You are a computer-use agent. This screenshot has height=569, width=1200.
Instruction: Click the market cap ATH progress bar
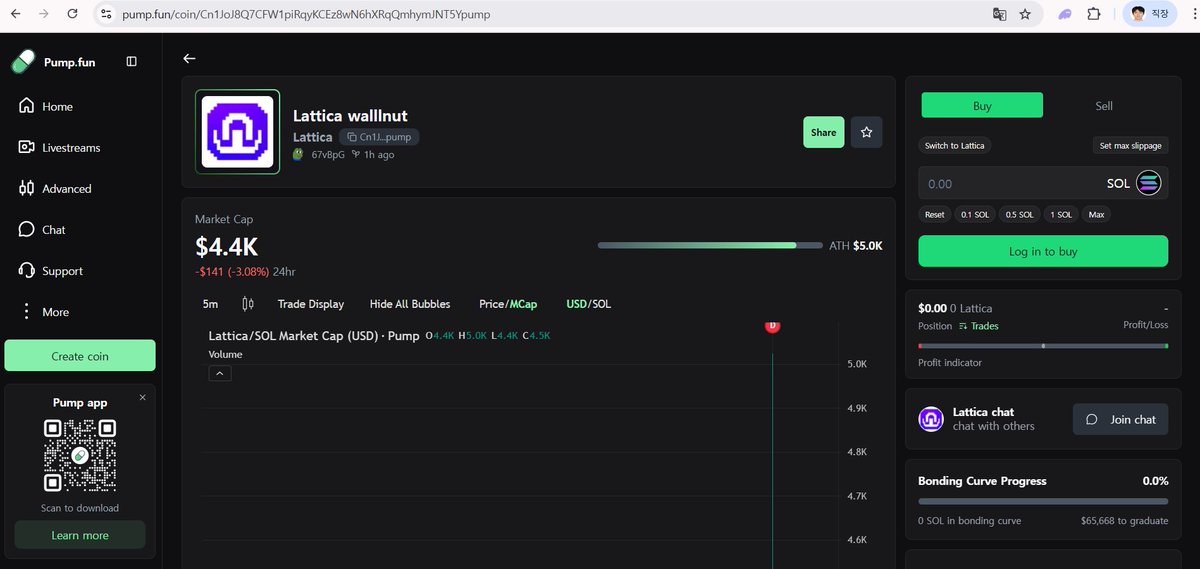pyautogui.click(x=709, y=245)
